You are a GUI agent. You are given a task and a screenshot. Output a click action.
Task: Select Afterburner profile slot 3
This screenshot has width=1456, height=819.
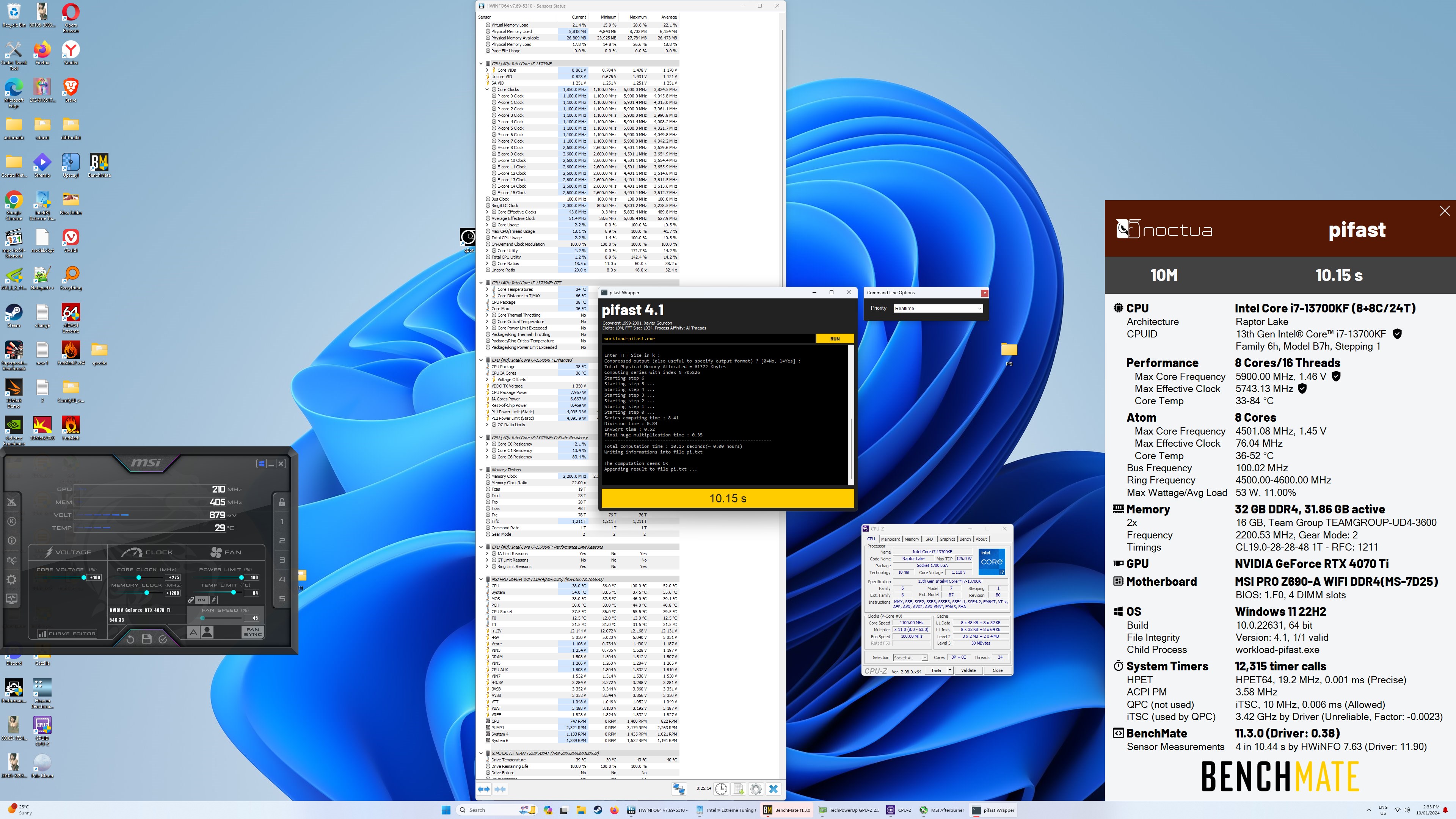click(282, 560)
